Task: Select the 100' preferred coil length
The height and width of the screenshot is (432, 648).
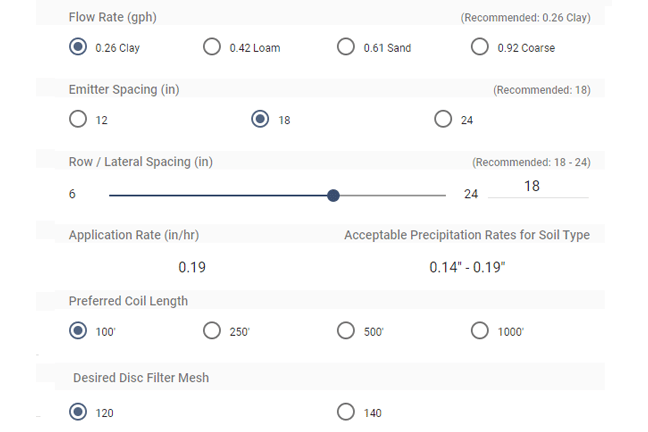Action: [78, 331]
